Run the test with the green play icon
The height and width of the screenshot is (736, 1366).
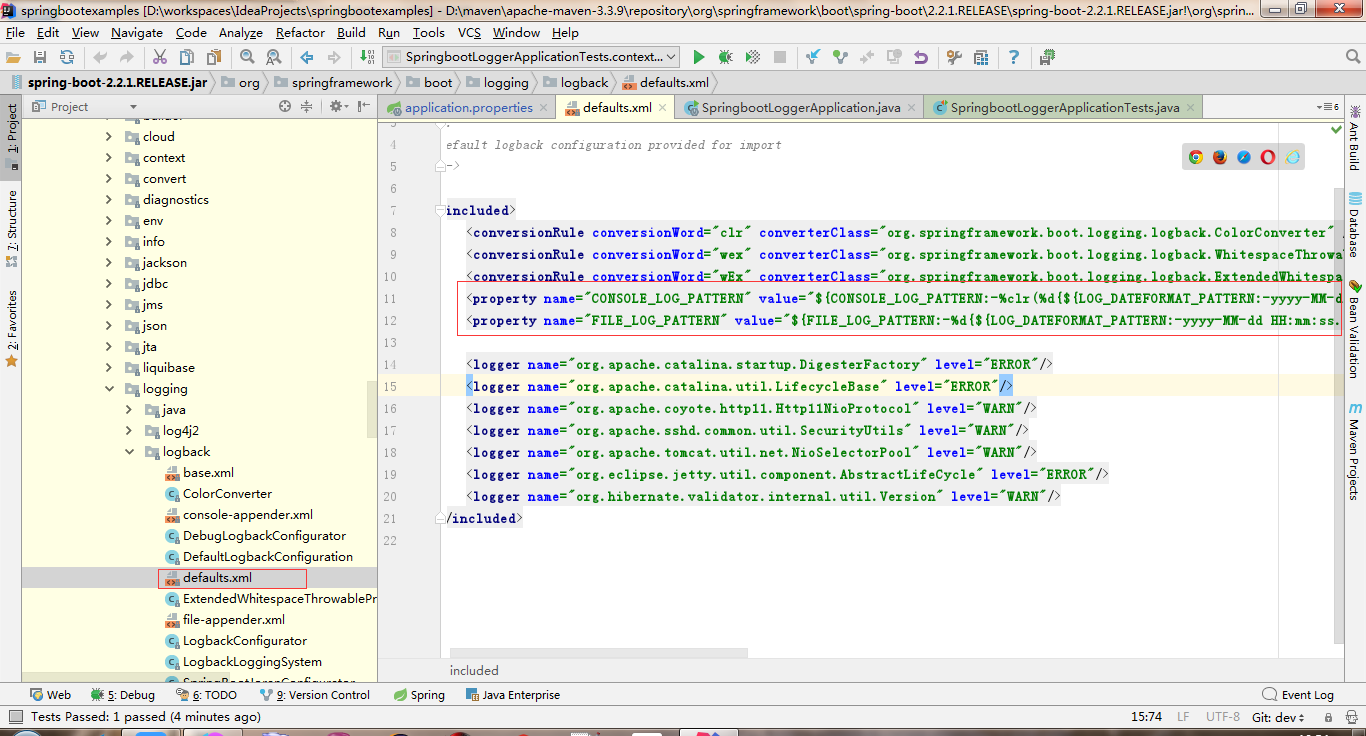[699, 57]
